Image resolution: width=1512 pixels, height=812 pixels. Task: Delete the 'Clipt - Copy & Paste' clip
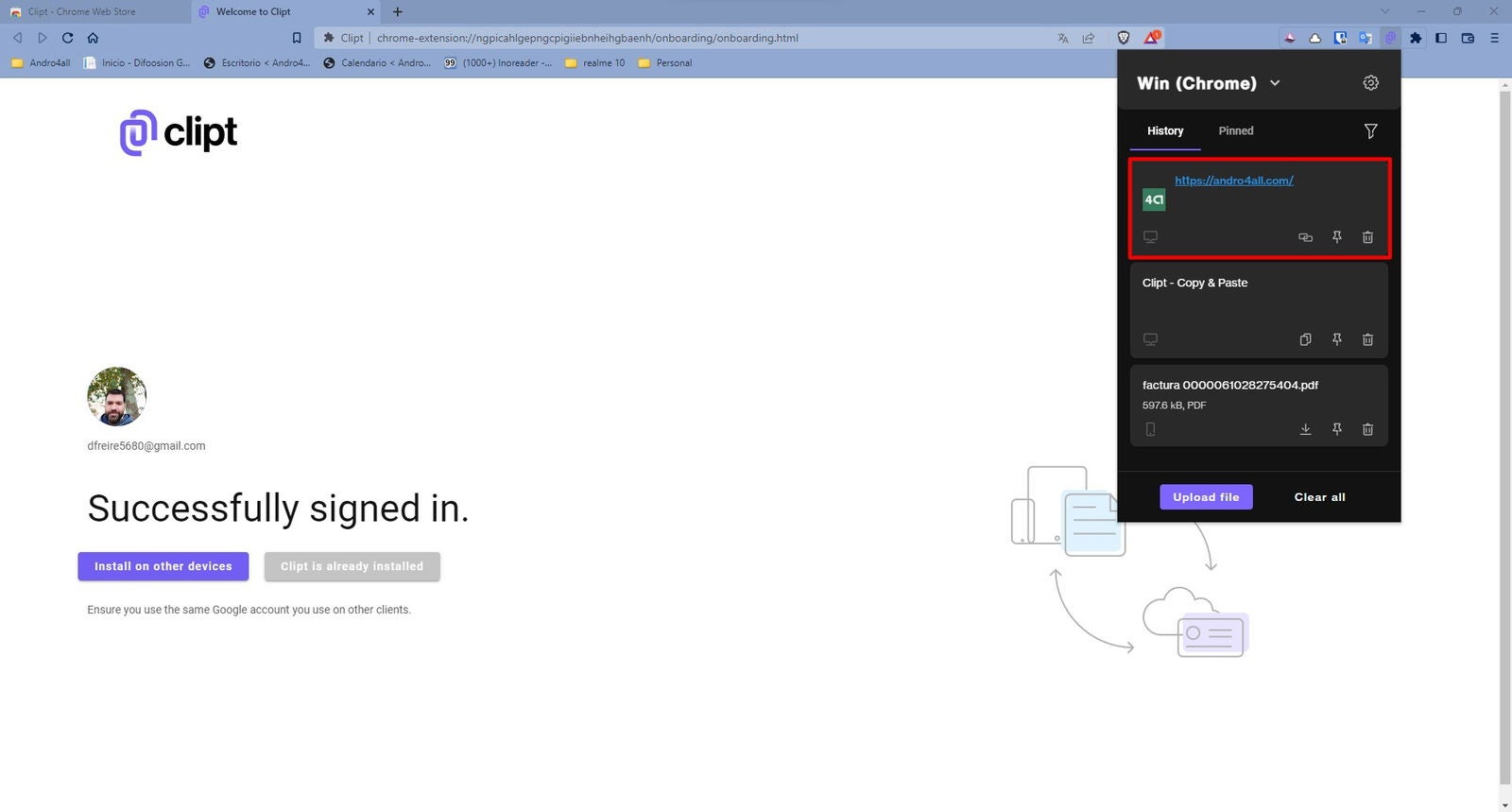[1367, 339]
